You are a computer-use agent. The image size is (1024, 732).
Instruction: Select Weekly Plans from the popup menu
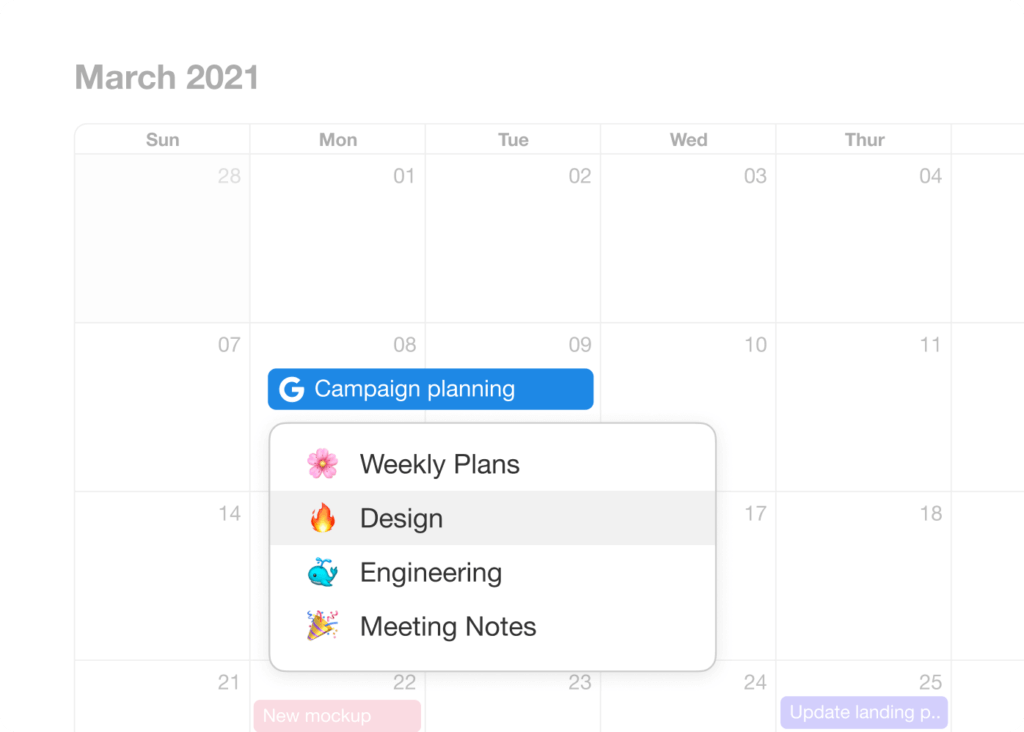tap(439, 464)
